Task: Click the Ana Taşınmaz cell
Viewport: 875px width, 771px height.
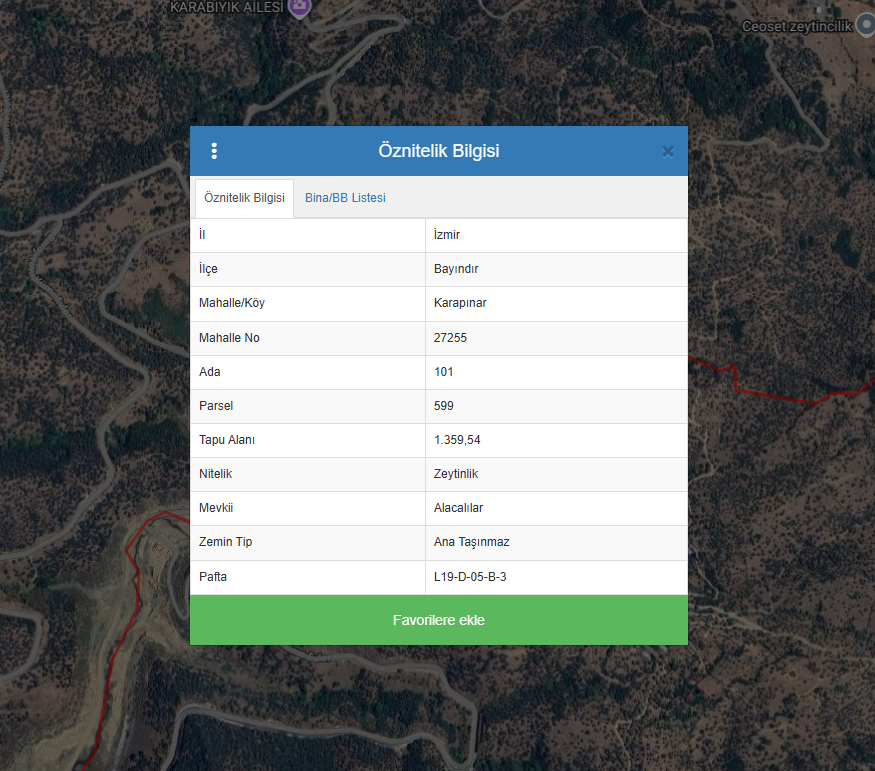Action: click(x=472, y=542)
